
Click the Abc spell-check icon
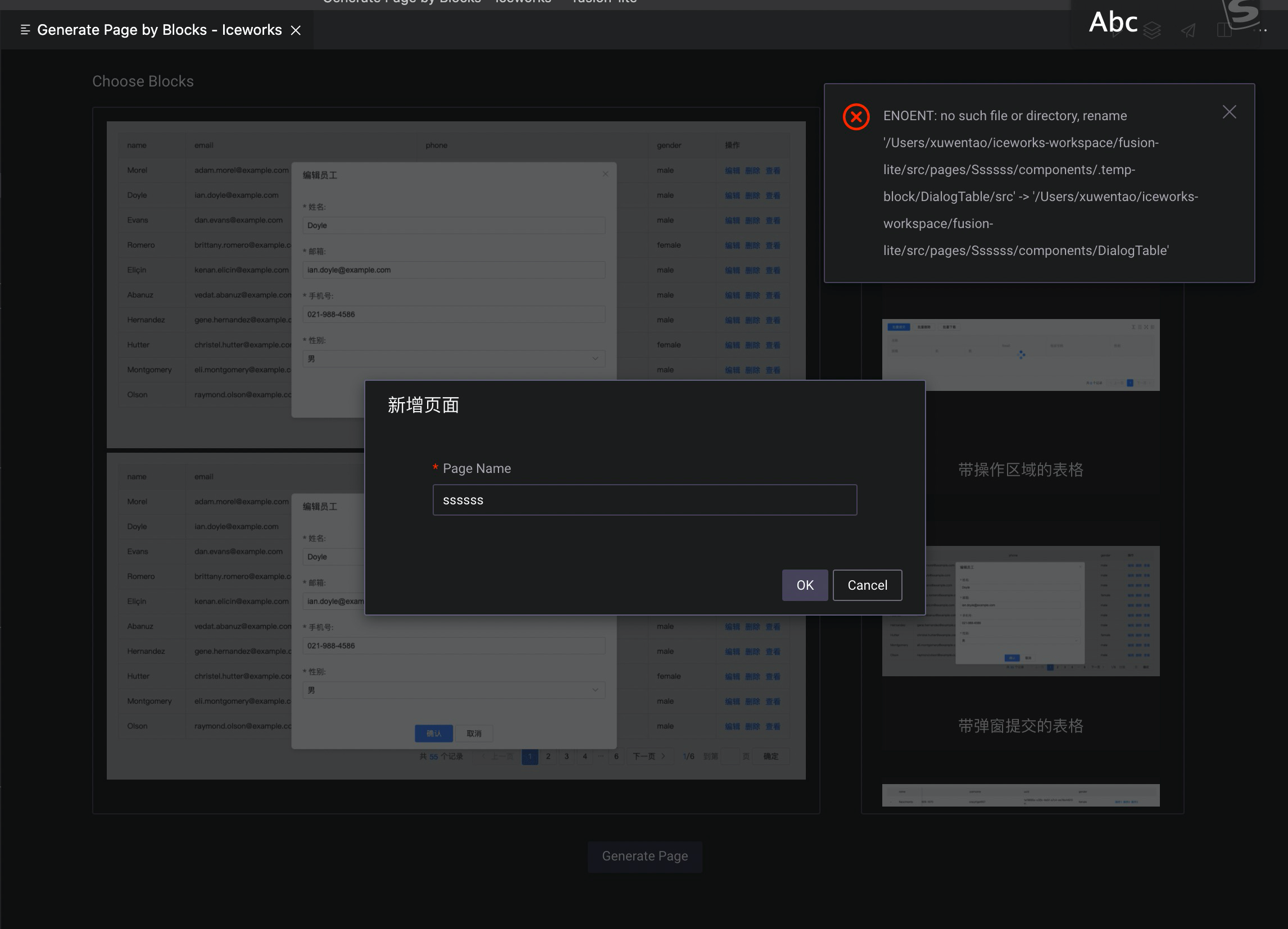click(x=1113, y=22)
